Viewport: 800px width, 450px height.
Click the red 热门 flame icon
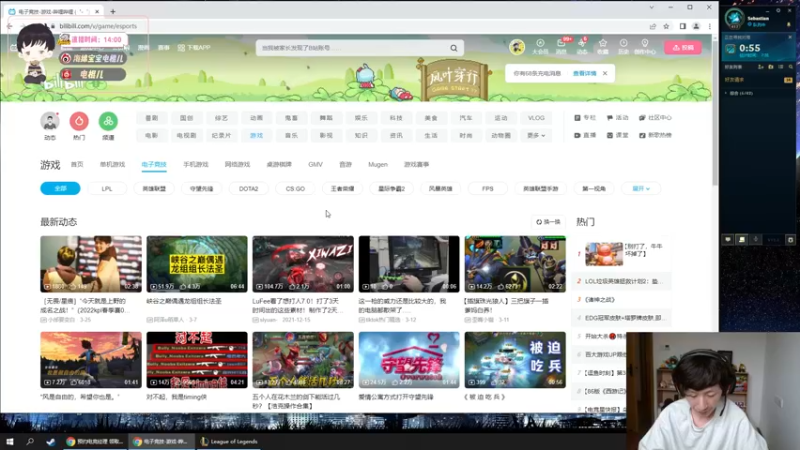tap(79, 121)
